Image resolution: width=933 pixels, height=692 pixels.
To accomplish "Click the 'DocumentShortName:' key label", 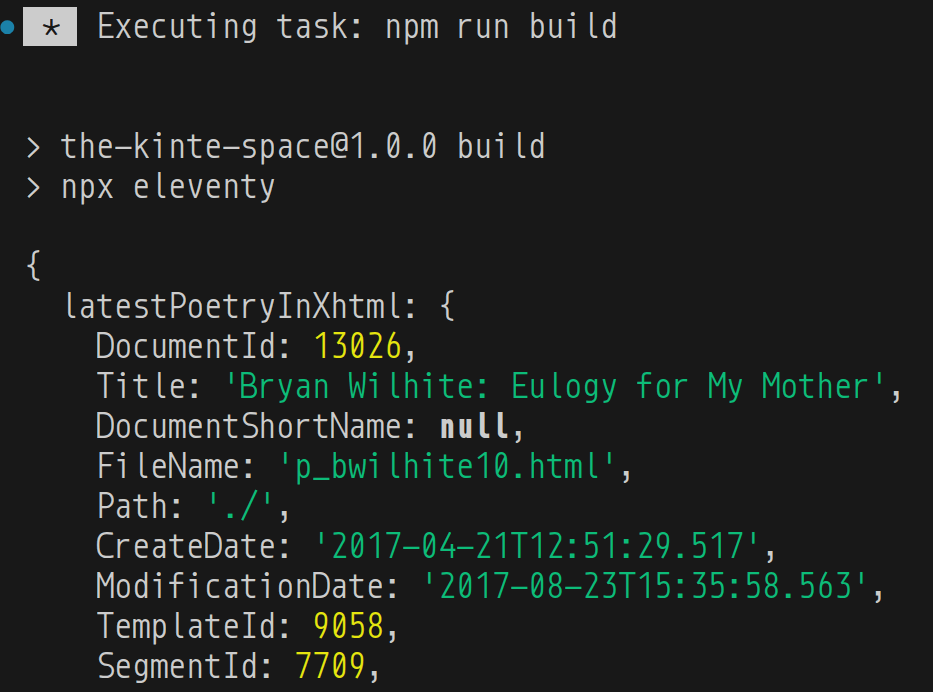I will click(x=256, y=427).
